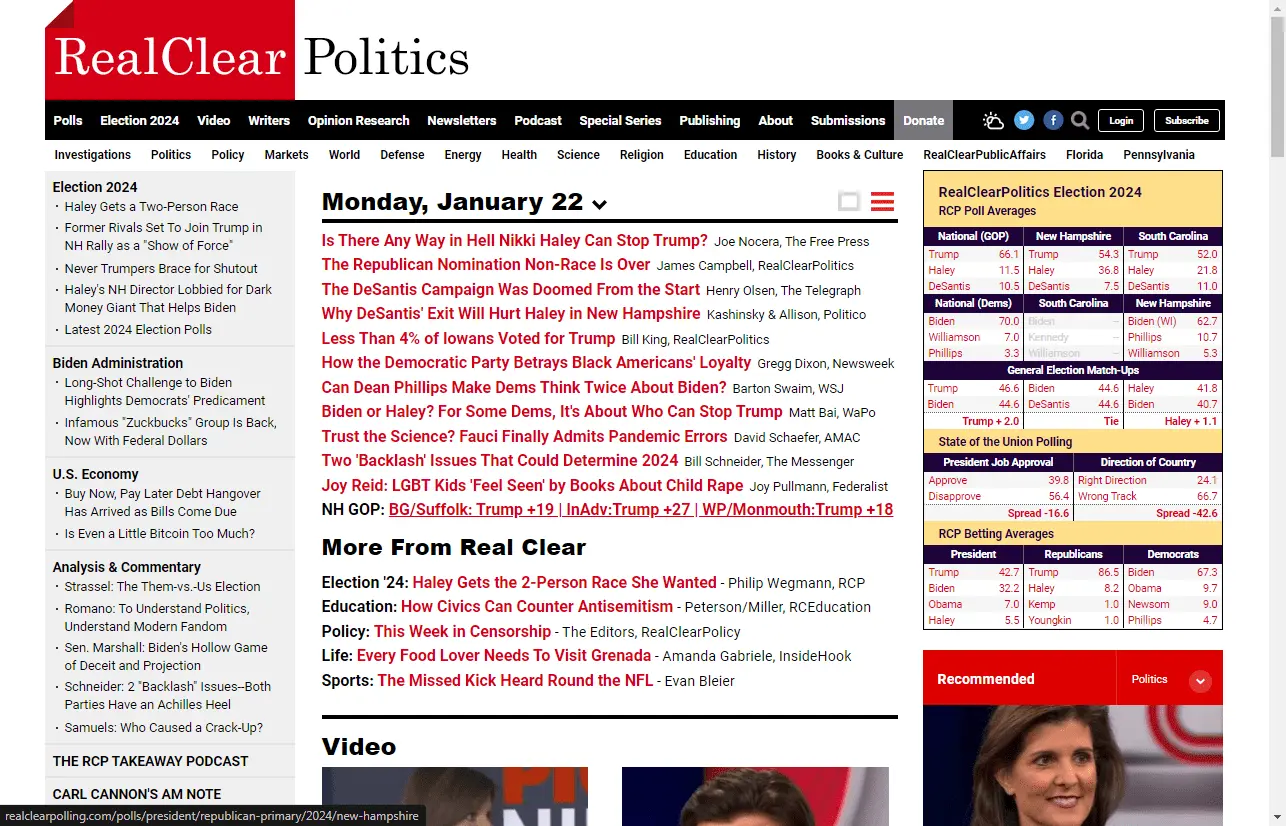
Task: Click the Login button
Action: coord(1122,120)
